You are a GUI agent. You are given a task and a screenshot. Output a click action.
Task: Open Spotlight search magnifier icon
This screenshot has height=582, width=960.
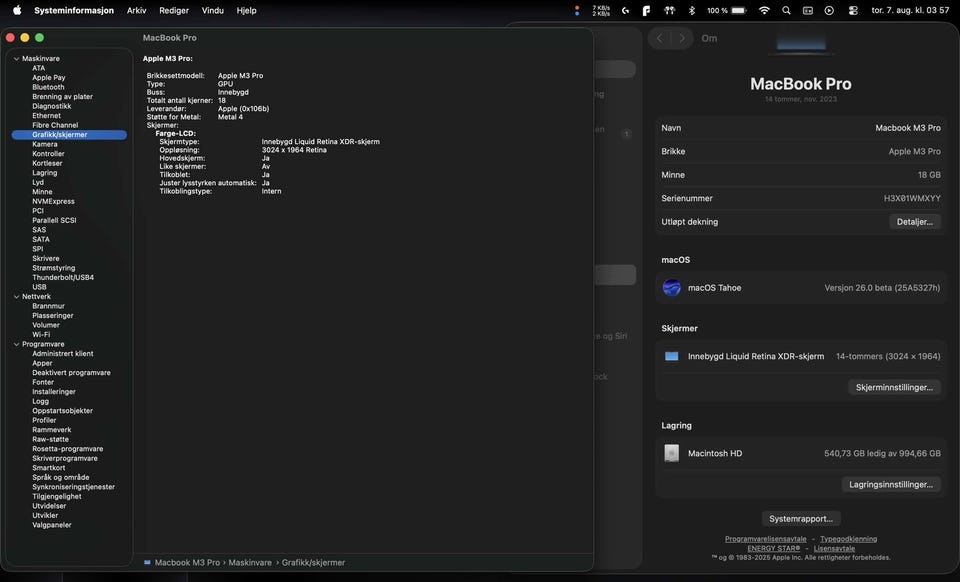[x=786, y=10]
